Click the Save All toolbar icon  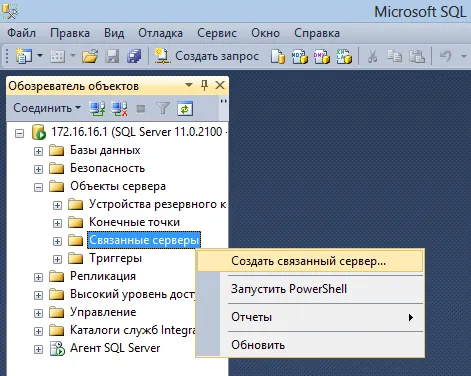click(x=134, y=56)
